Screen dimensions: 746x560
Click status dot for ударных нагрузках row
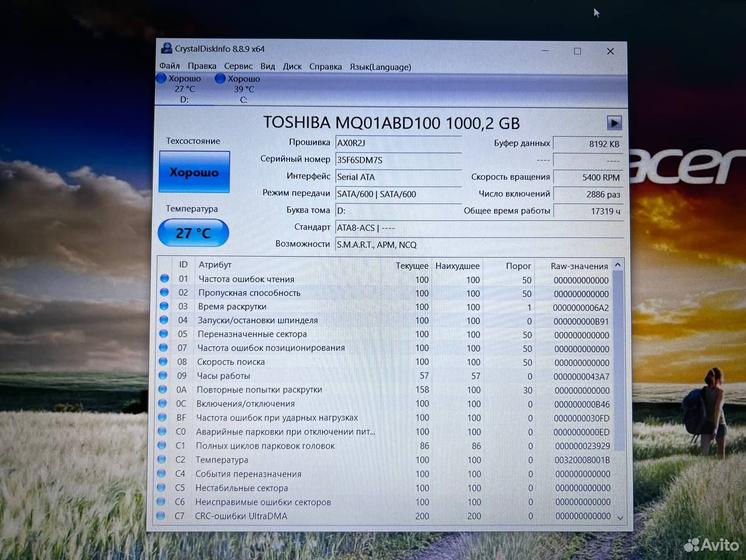coord(162,417)
